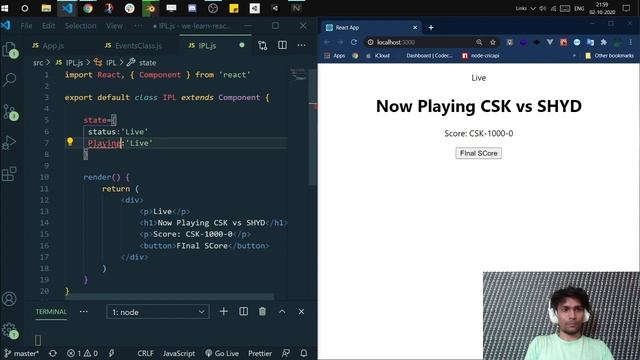Open the Selection menu
The width and height of the screenshot is (640, 360).
click(80, 26)
